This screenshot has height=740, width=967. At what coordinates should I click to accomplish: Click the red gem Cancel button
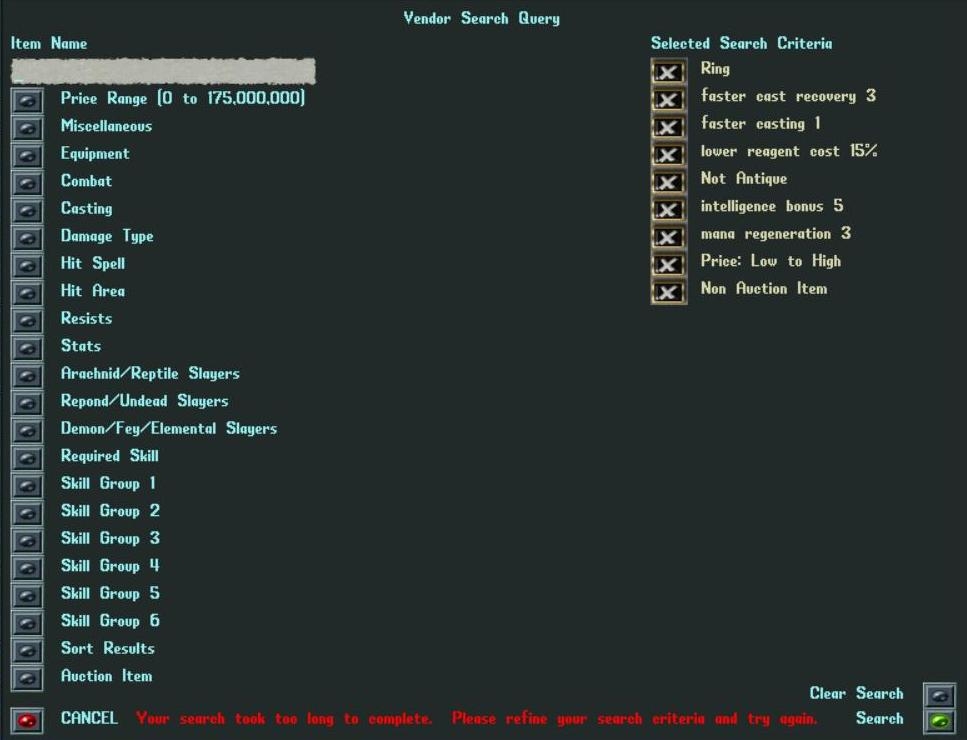coord(27,720)
